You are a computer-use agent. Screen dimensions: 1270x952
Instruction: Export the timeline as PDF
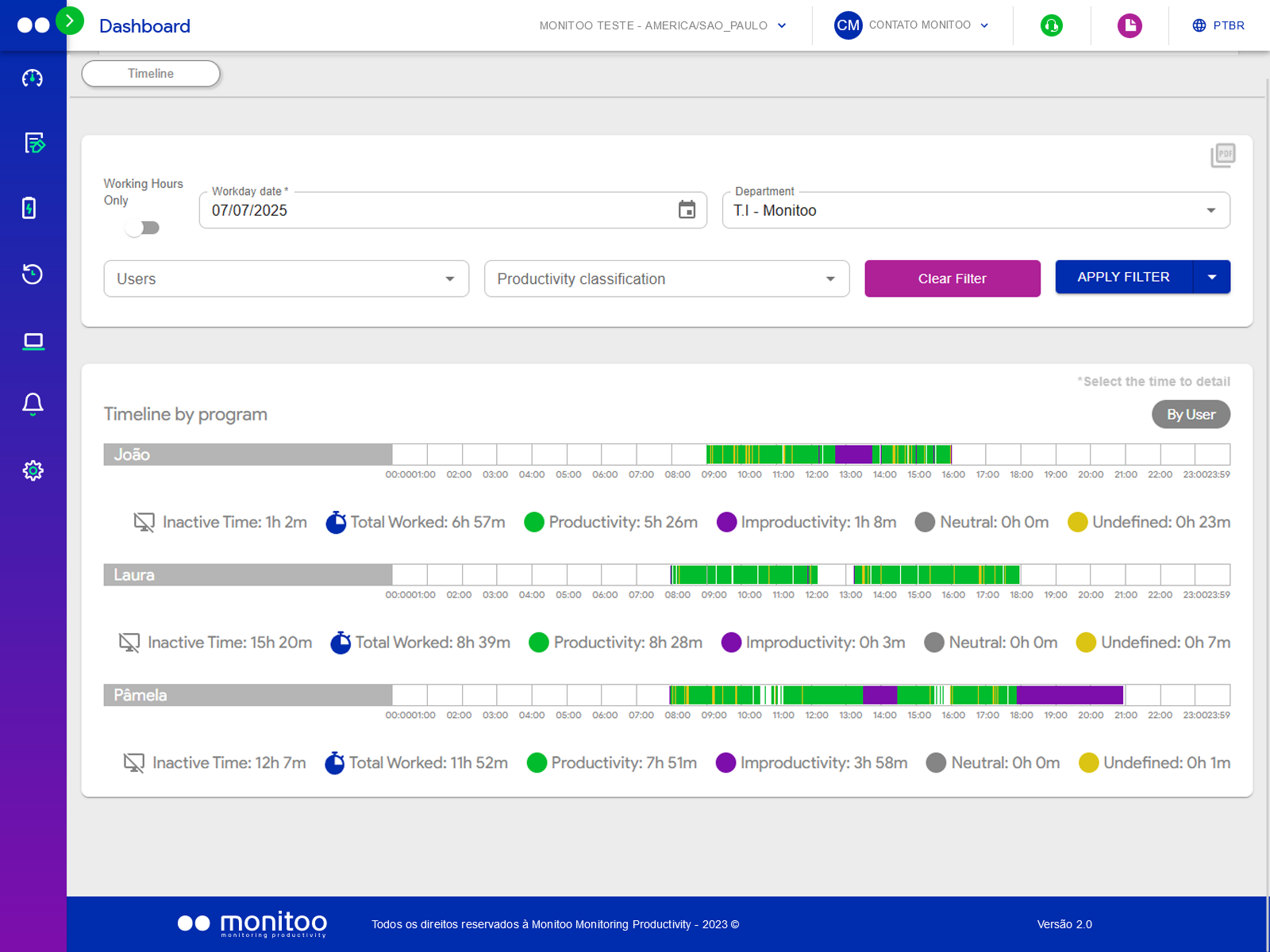pos(1223,155)
